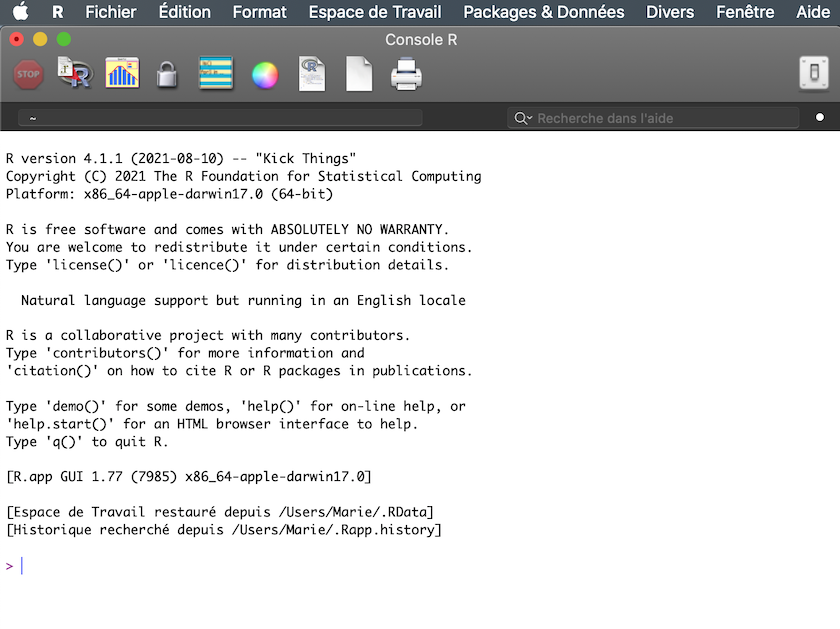Click the Source R script icon
840x629 pixels.
pyautogui.click(x=74, y=74)
